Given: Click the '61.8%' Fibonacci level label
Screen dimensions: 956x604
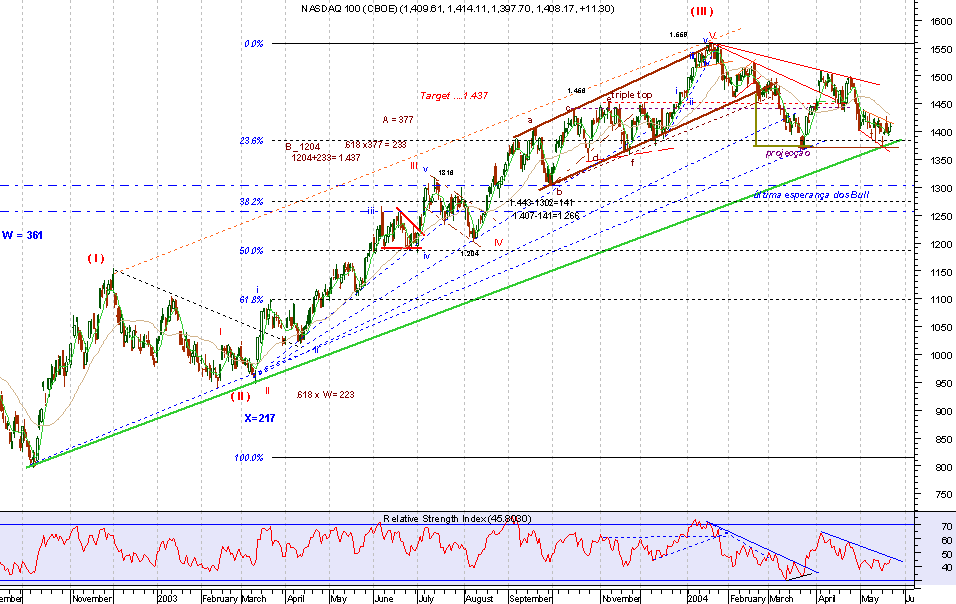Looking at the screenshot, I should (x=251, y=300).
